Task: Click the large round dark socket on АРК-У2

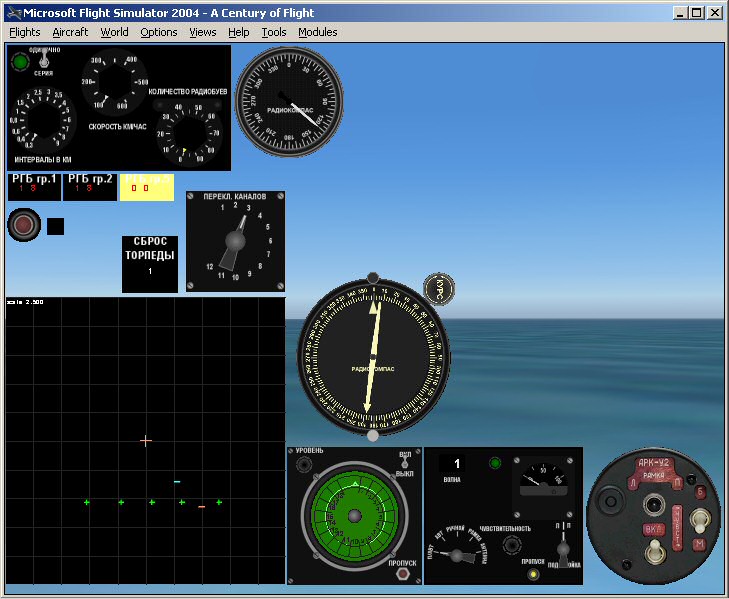Action: point(610,501)
